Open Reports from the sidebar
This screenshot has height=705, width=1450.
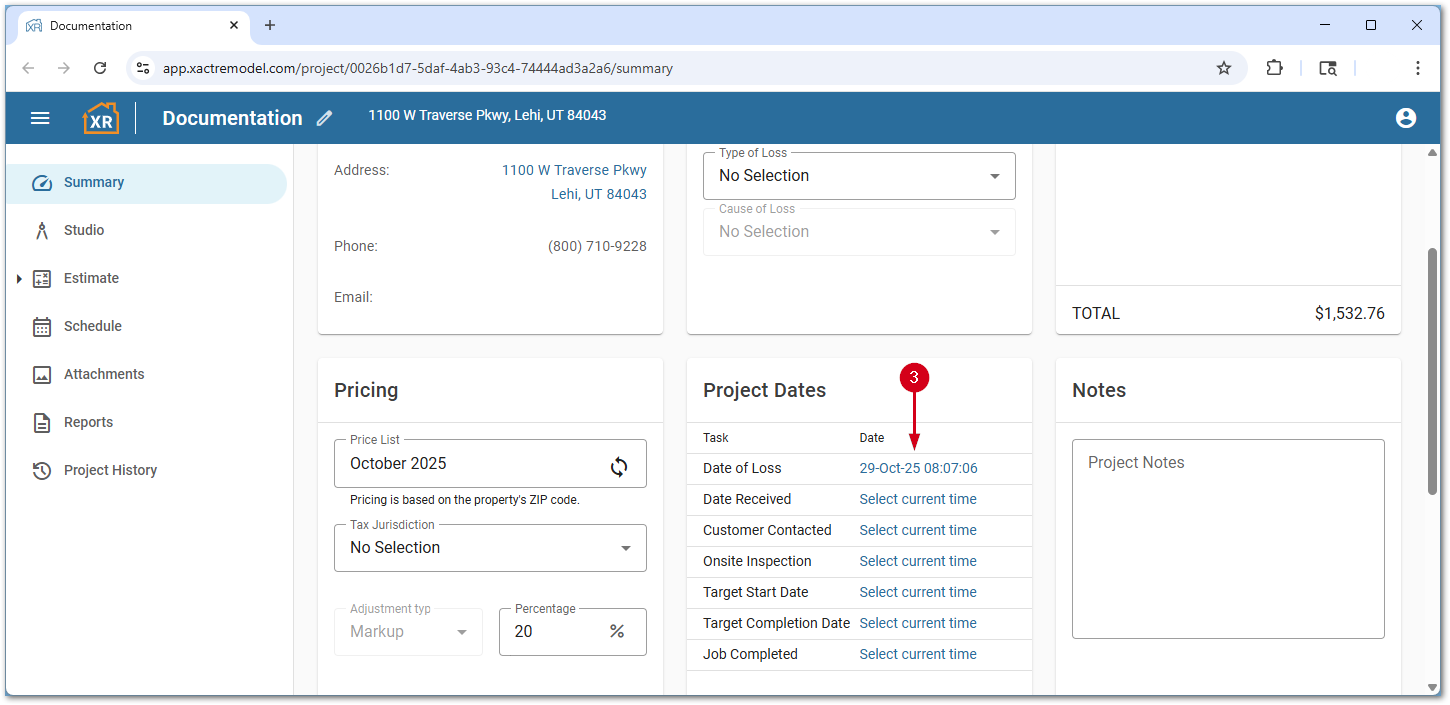pos(88,422)
